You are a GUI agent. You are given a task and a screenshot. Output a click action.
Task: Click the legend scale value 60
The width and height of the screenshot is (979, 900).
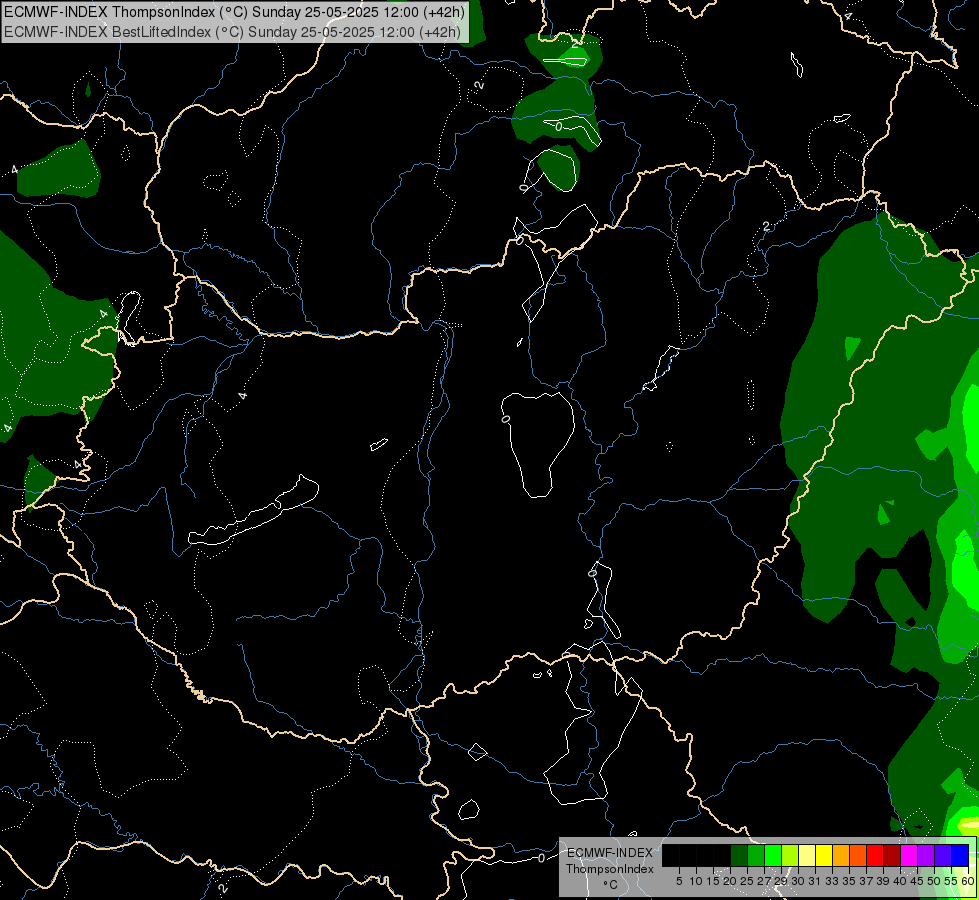(x=968, y=881)
